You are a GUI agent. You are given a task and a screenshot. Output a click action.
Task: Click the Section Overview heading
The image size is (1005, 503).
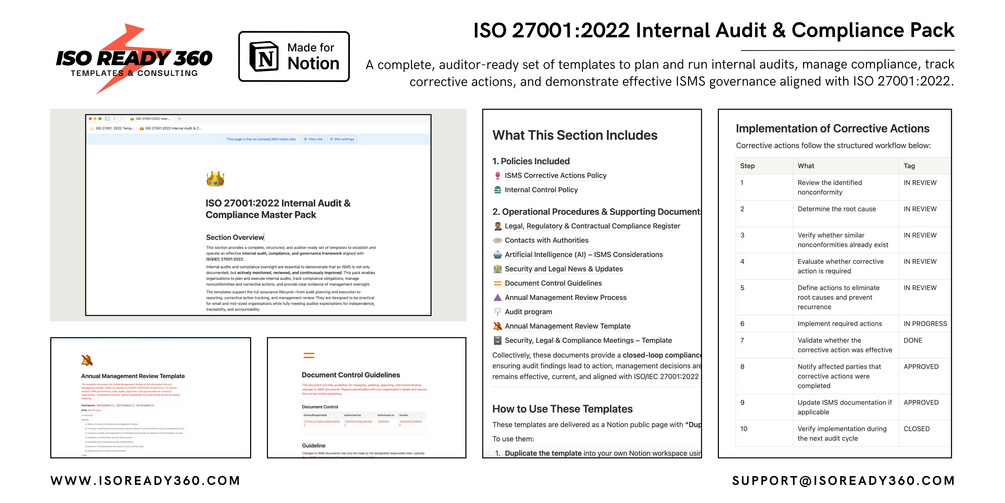(x=235, y=237)
